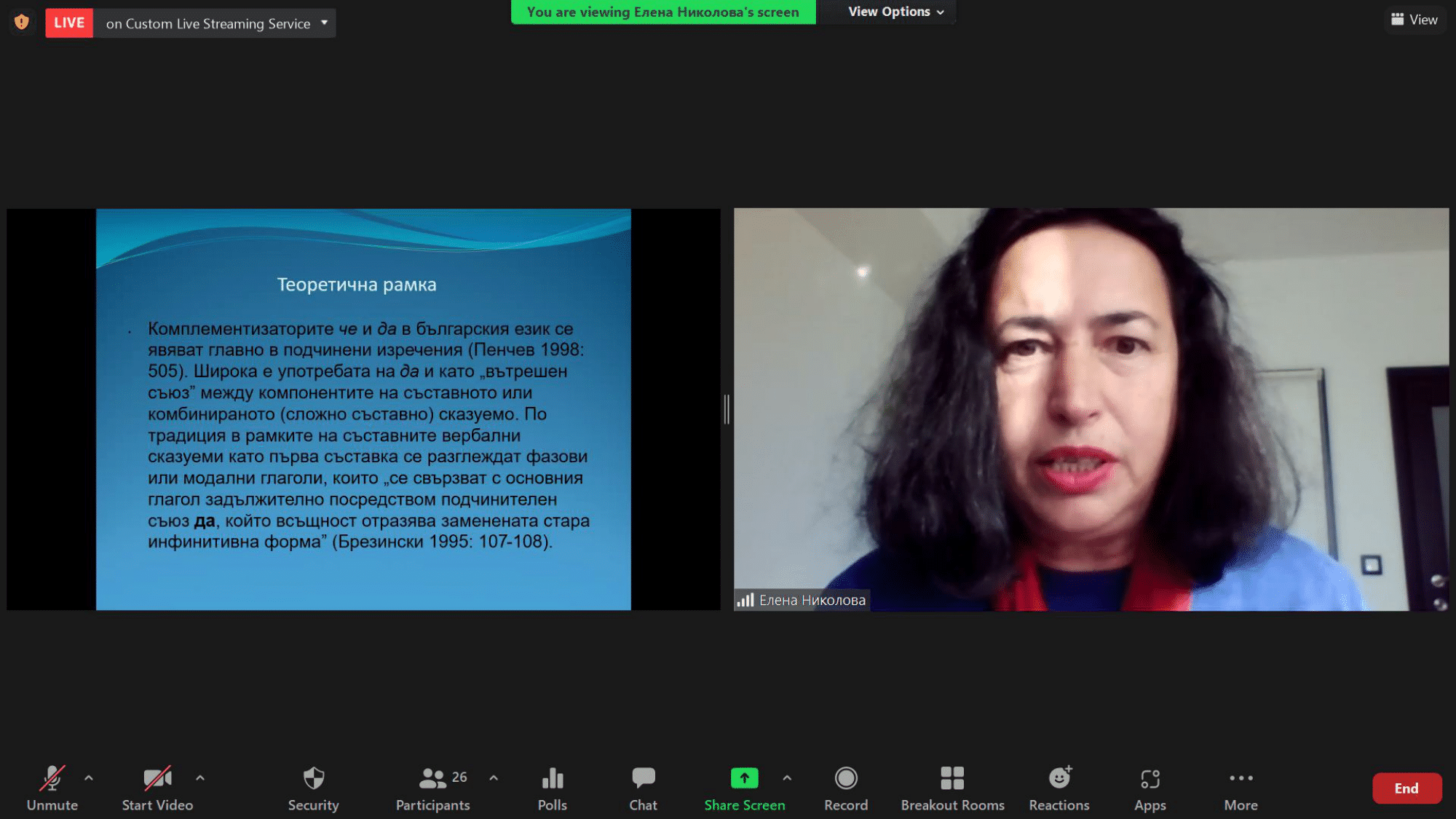Start the video camera
Viewport: 1456px width, 819px height.
coord(157,788)
